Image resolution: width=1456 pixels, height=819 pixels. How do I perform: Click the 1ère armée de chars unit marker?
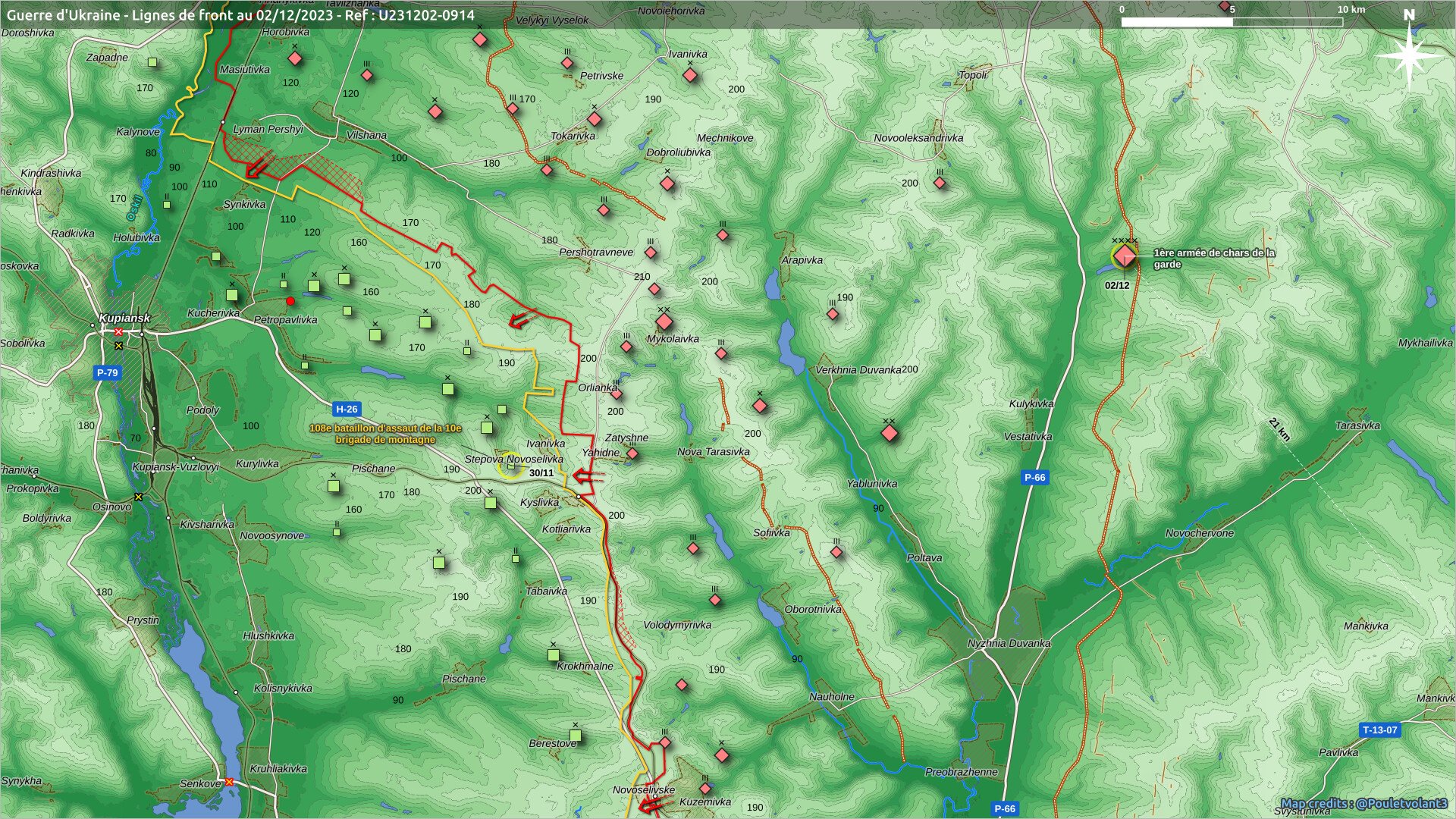pos(1125,256)
